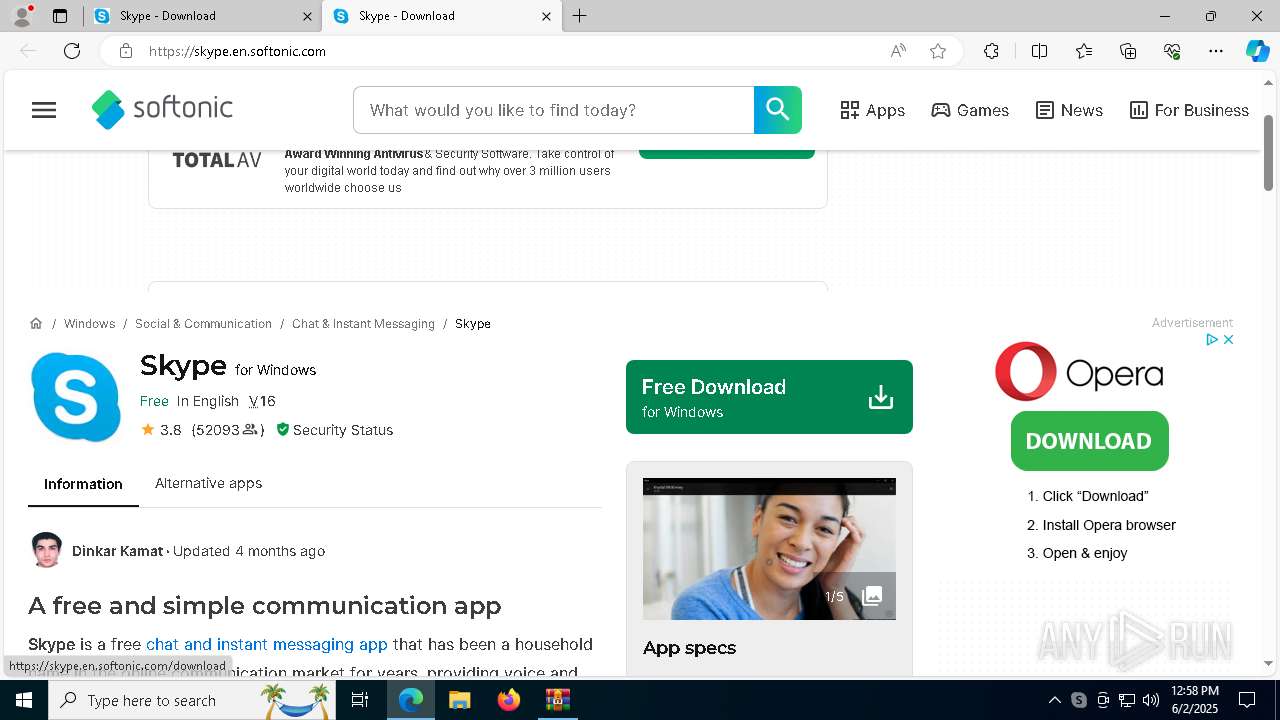The width and height of the screenshot is (1280, 720).
Task: Click the Split screen icon
Action: tap(1039, 51)
